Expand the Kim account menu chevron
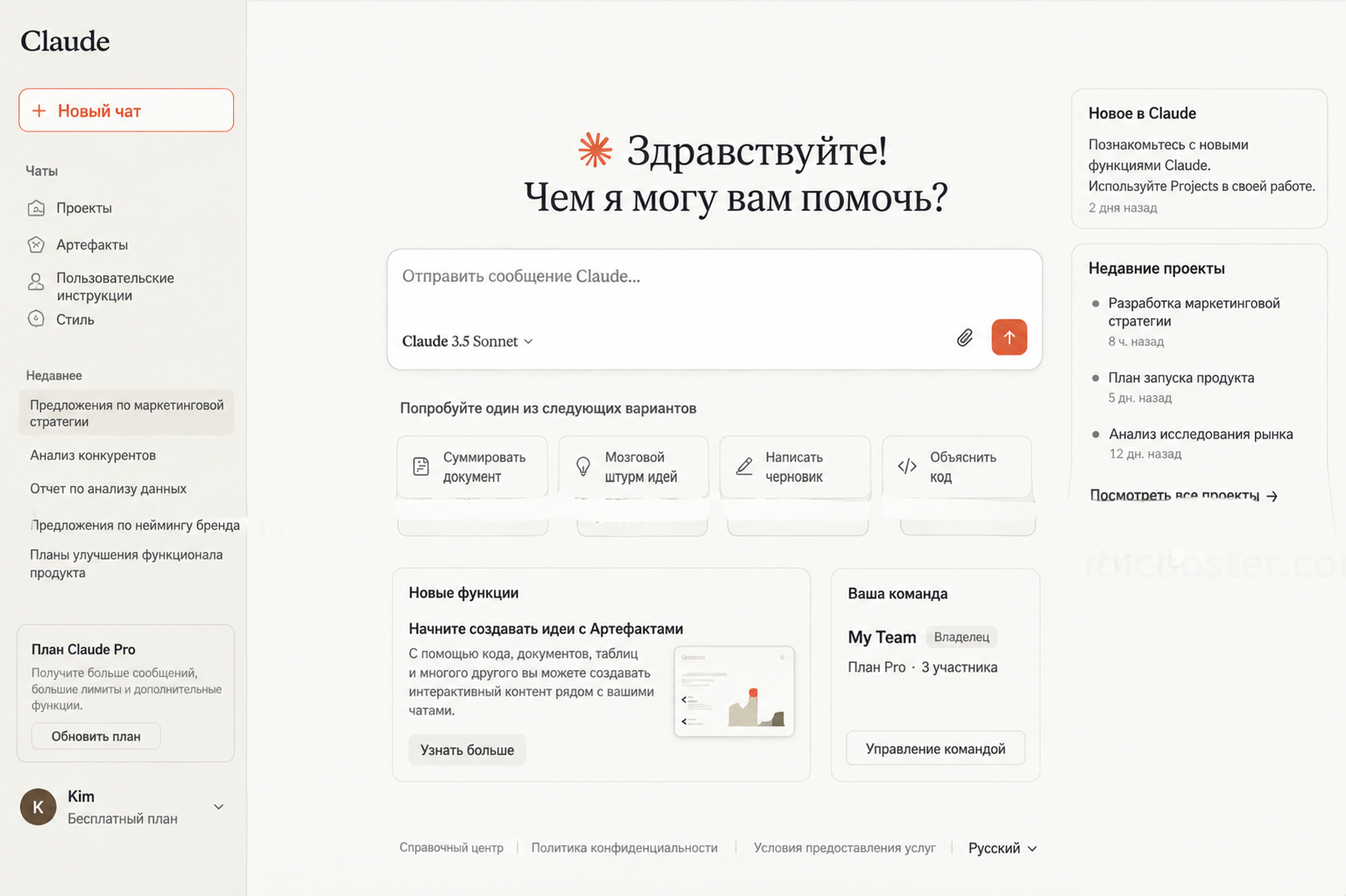Image resolution: width=1346 pixels, height=896 pixels. [219, 807]
